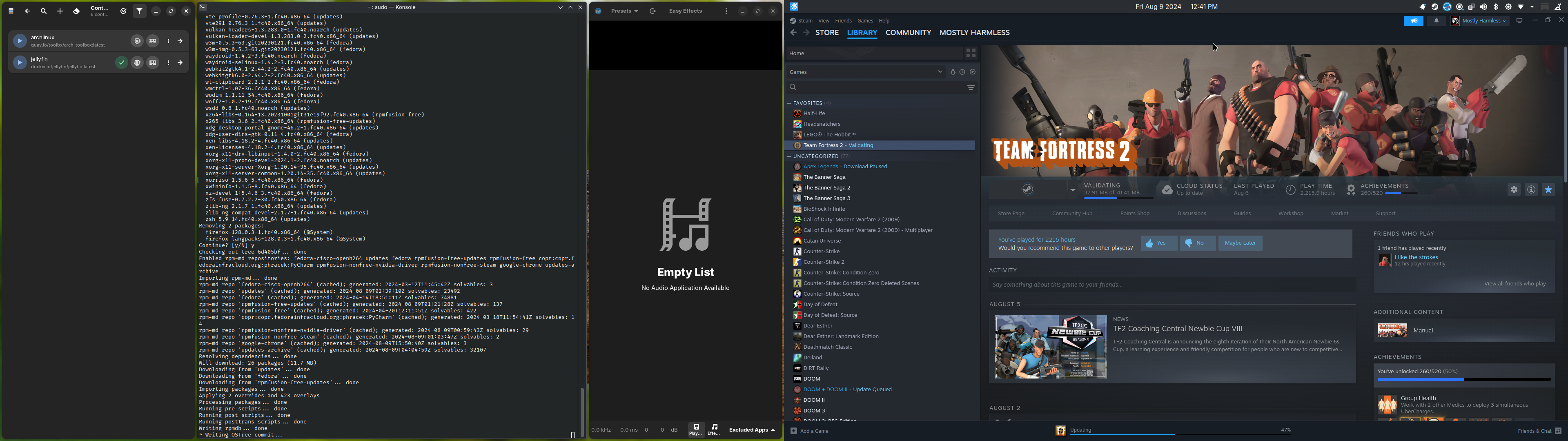Viewport: 1568px width, 441px height.
Task: Open Team Fortress 2 game settings gear
Action: coord(1514,190)
